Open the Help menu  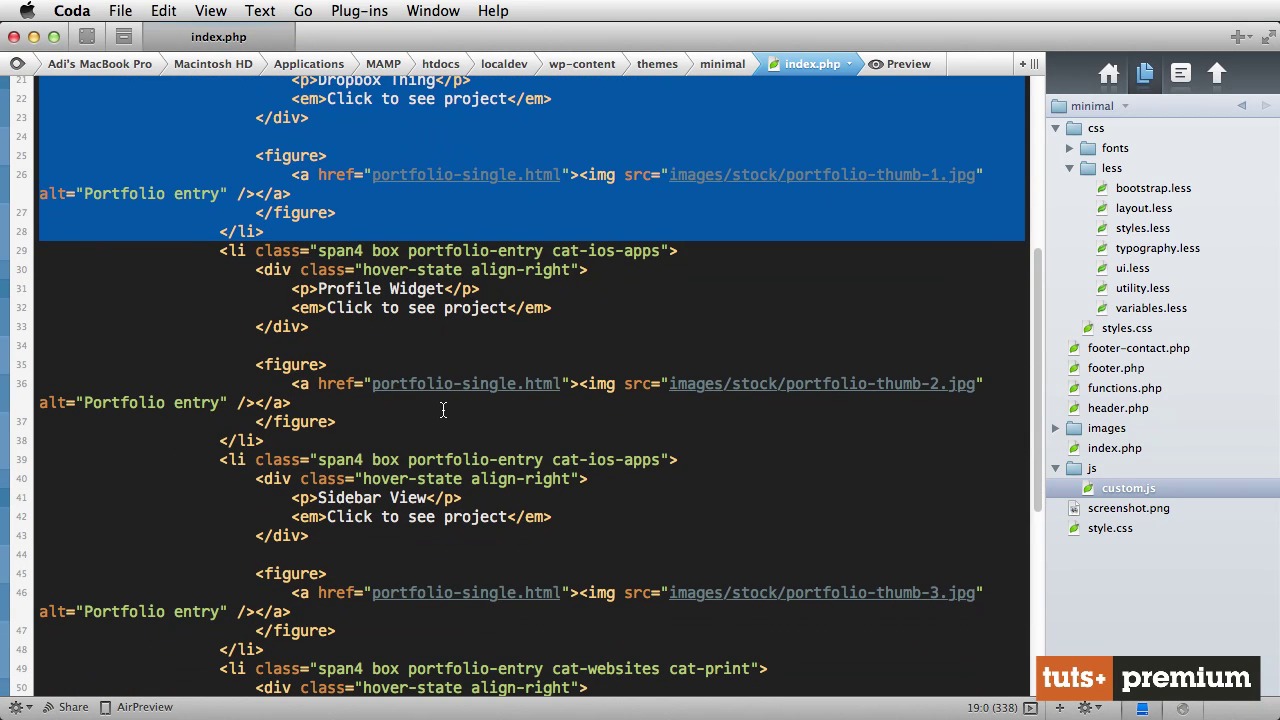pyautogui.click(x=493, y=11)
